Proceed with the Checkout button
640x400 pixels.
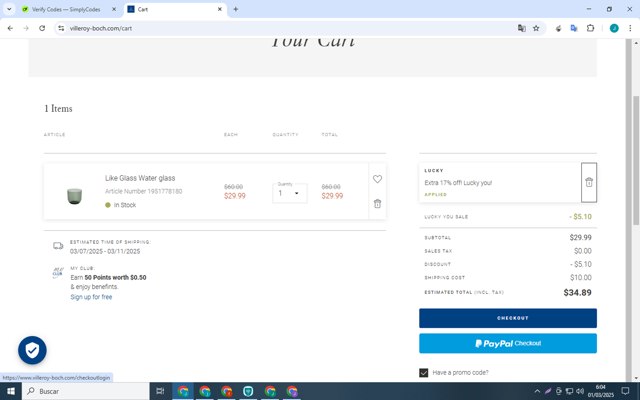(508, 318)
